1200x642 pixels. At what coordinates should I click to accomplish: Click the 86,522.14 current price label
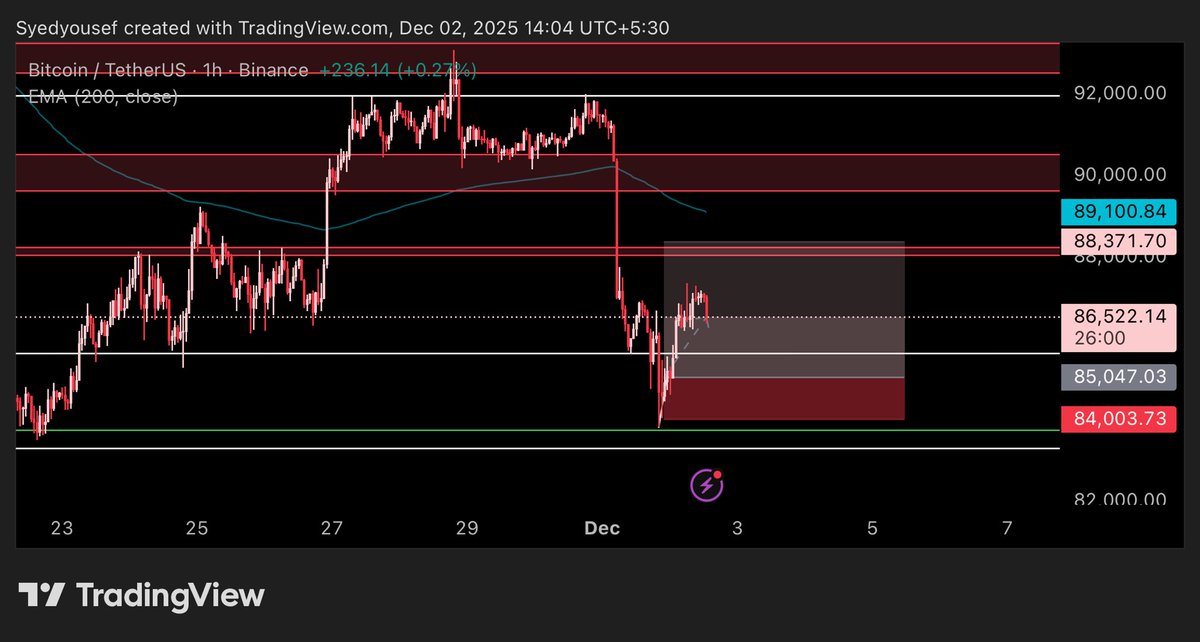click(1120, 316)
